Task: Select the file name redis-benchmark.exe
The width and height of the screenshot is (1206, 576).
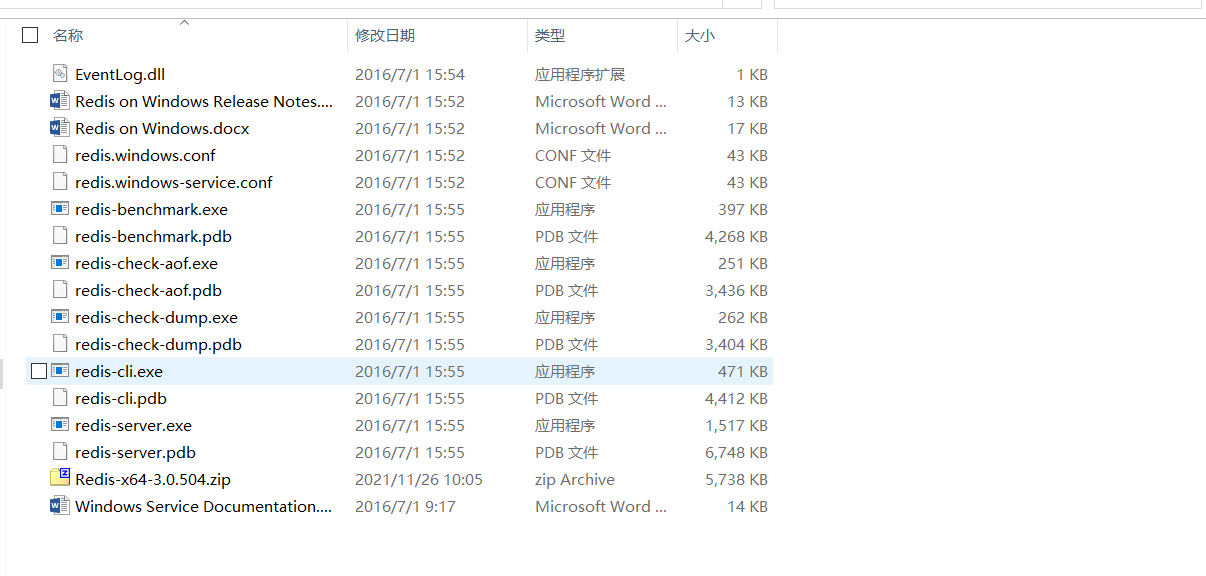Action: (x=151, y=209)
